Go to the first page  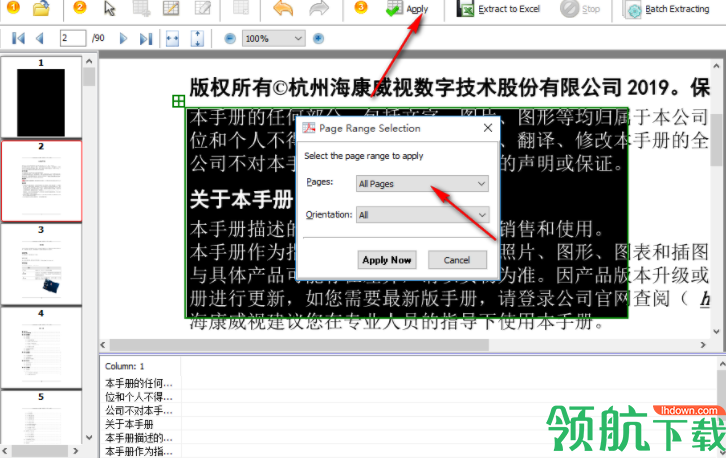click(18, 38)
